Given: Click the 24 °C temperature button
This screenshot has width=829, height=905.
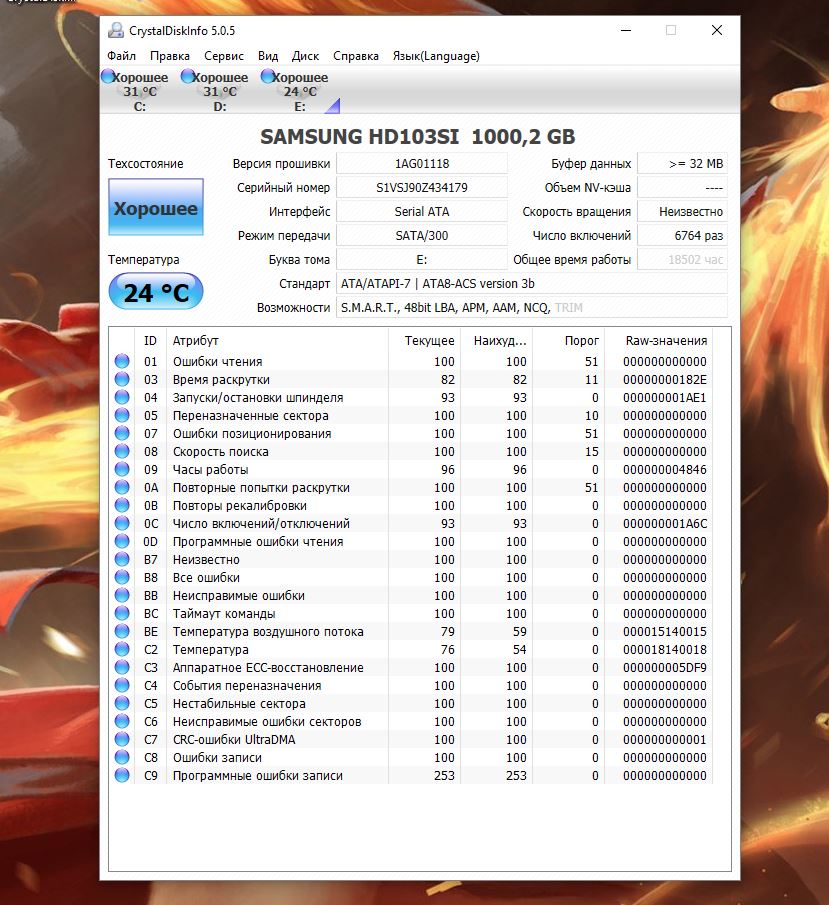Looking at the screenshot, I should (156, 291).
